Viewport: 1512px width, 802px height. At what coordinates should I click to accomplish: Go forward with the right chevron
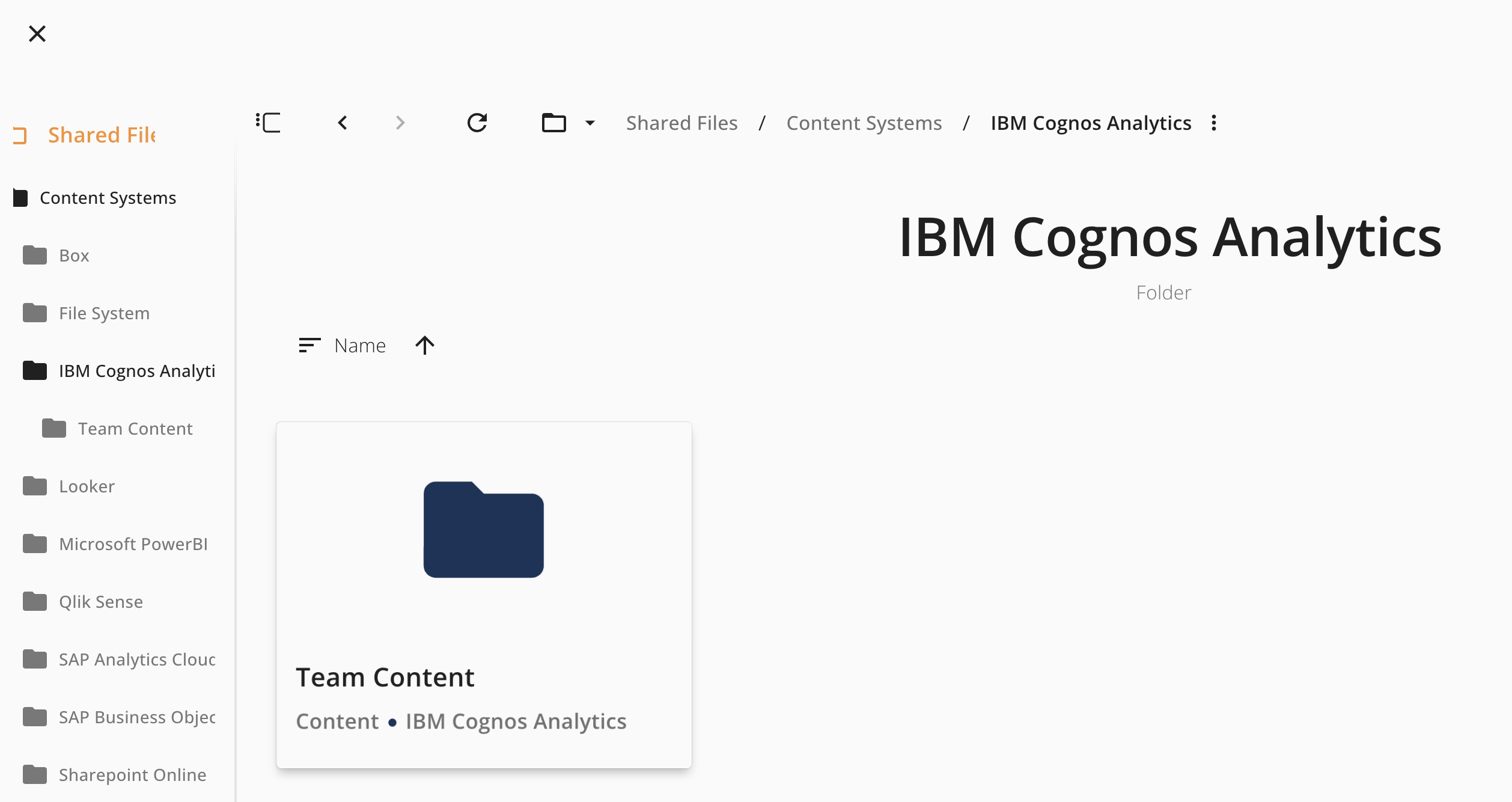(x=400, y=123)
